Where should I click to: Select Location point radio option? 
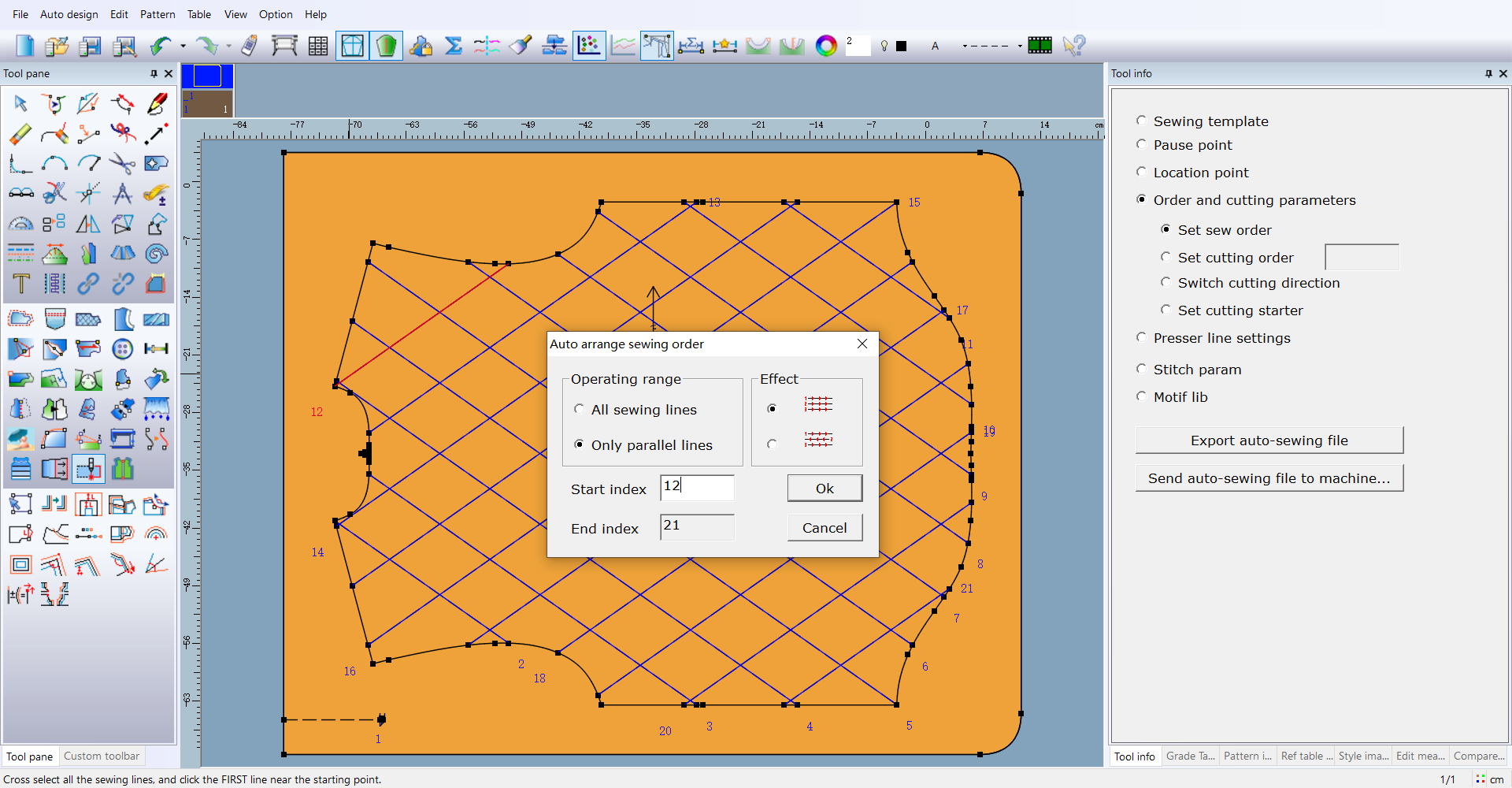coord(1141,172)
